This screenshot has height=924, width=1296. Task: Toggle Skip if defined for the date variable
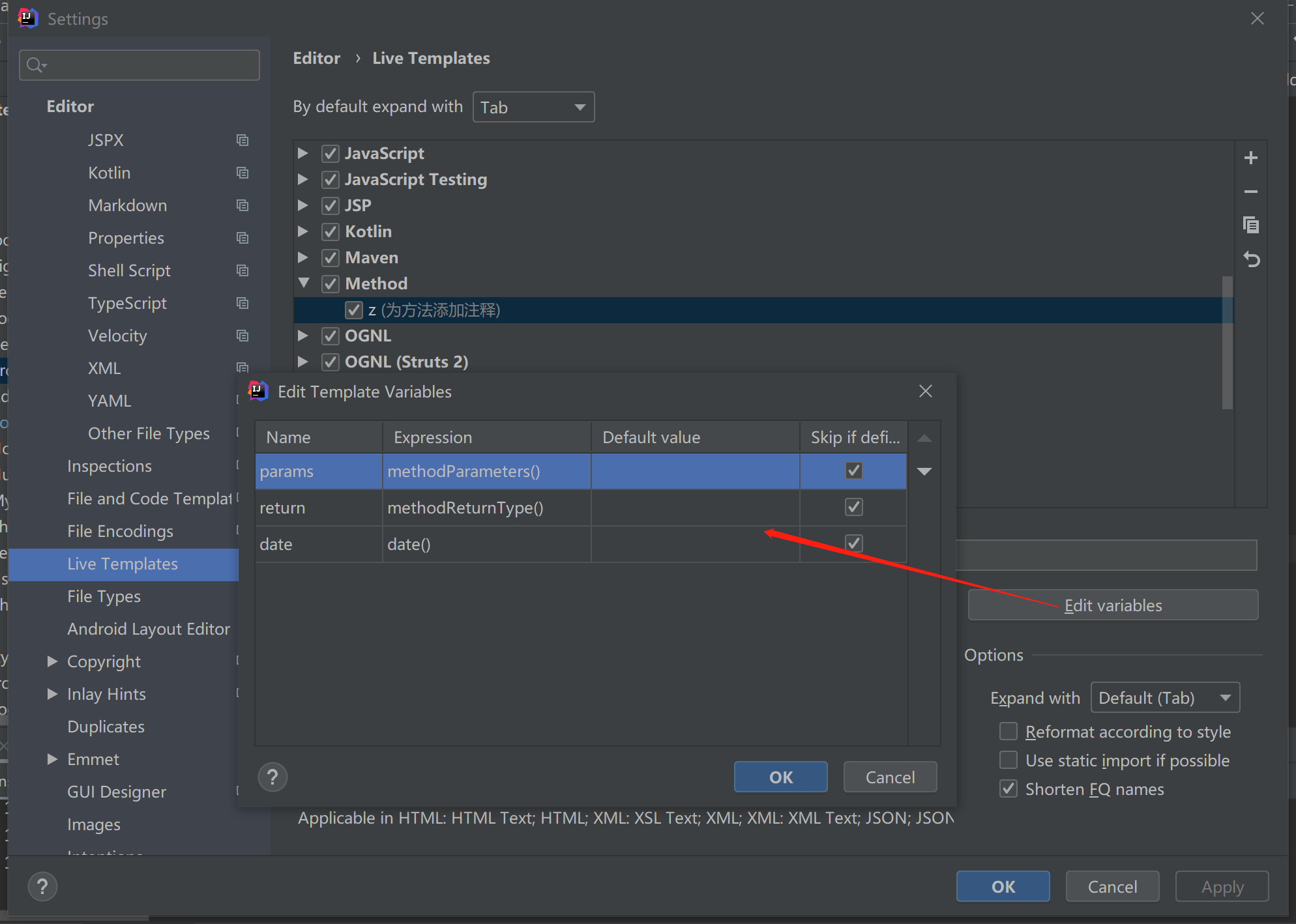(x=853, y=543)
